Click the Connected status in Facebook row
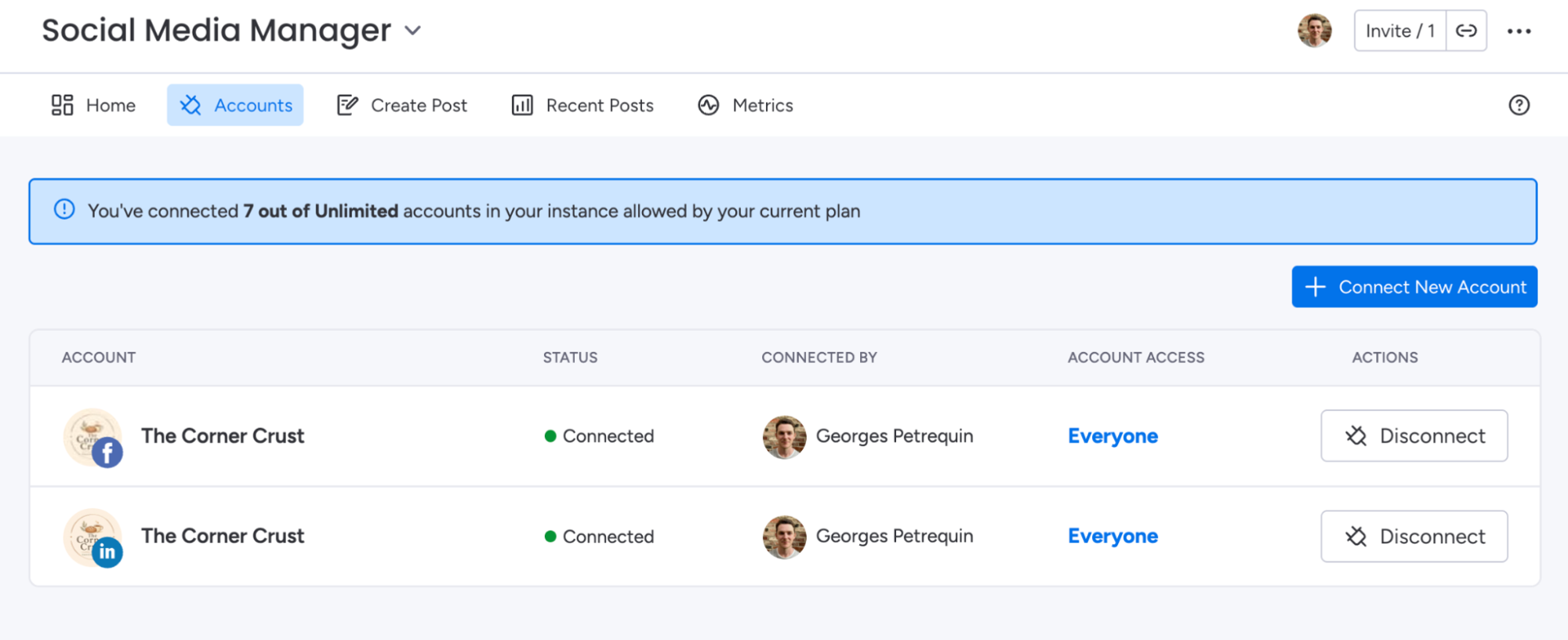This screenshot has height=640, width=1568. [x=599, y=436]
